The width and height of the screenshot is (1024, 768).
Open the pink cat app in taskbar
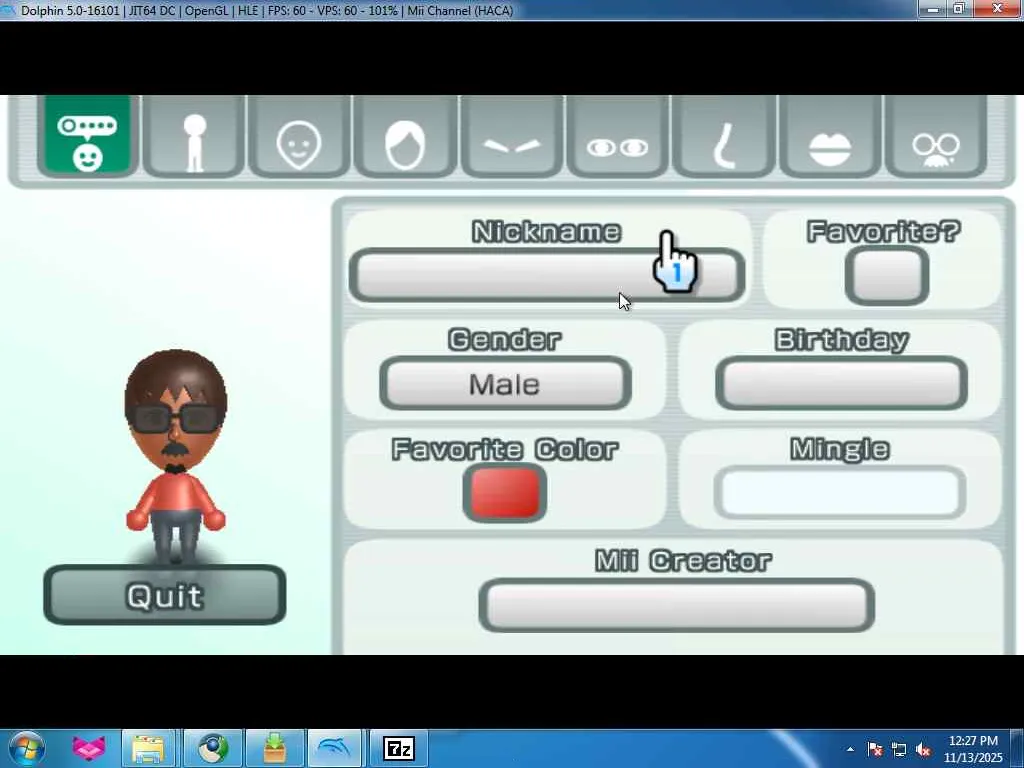coord(89,748)
